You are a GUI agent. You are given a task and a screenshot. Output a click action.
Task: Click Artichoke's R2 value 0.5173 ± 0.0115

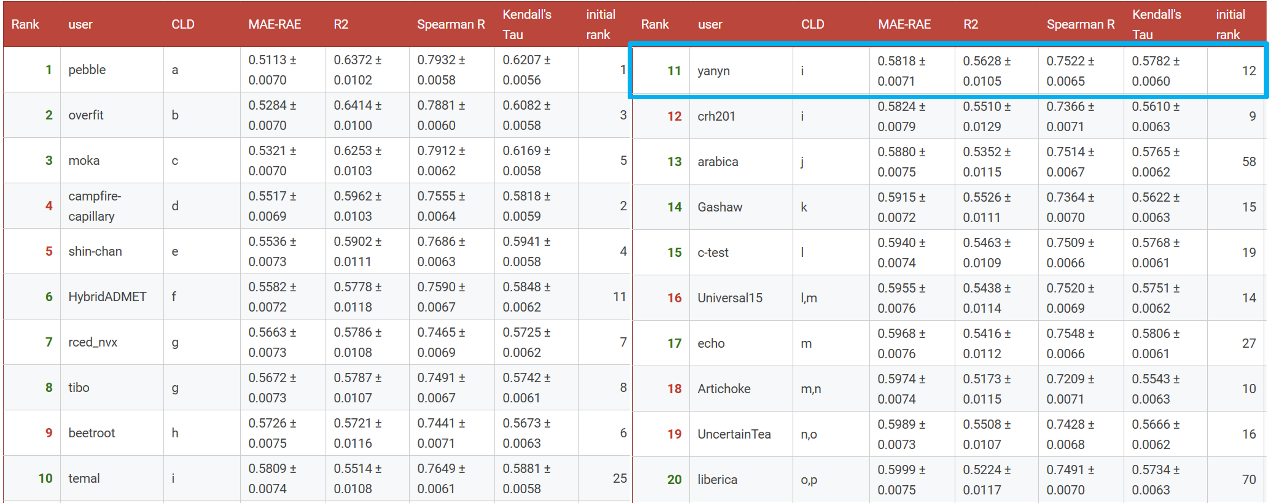[988, 388]
